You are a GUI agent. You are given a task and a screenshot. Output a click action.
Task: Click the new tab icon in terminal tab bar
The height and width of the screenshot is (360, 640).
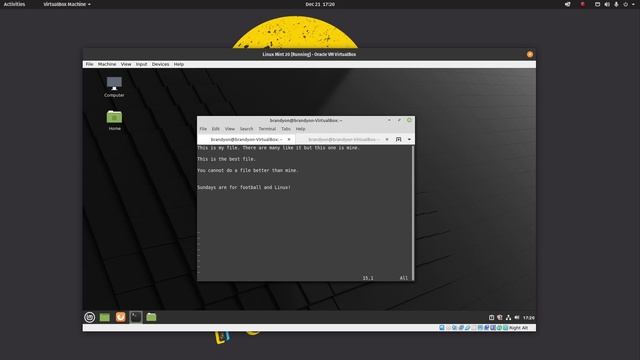click(x=398, y=140)
